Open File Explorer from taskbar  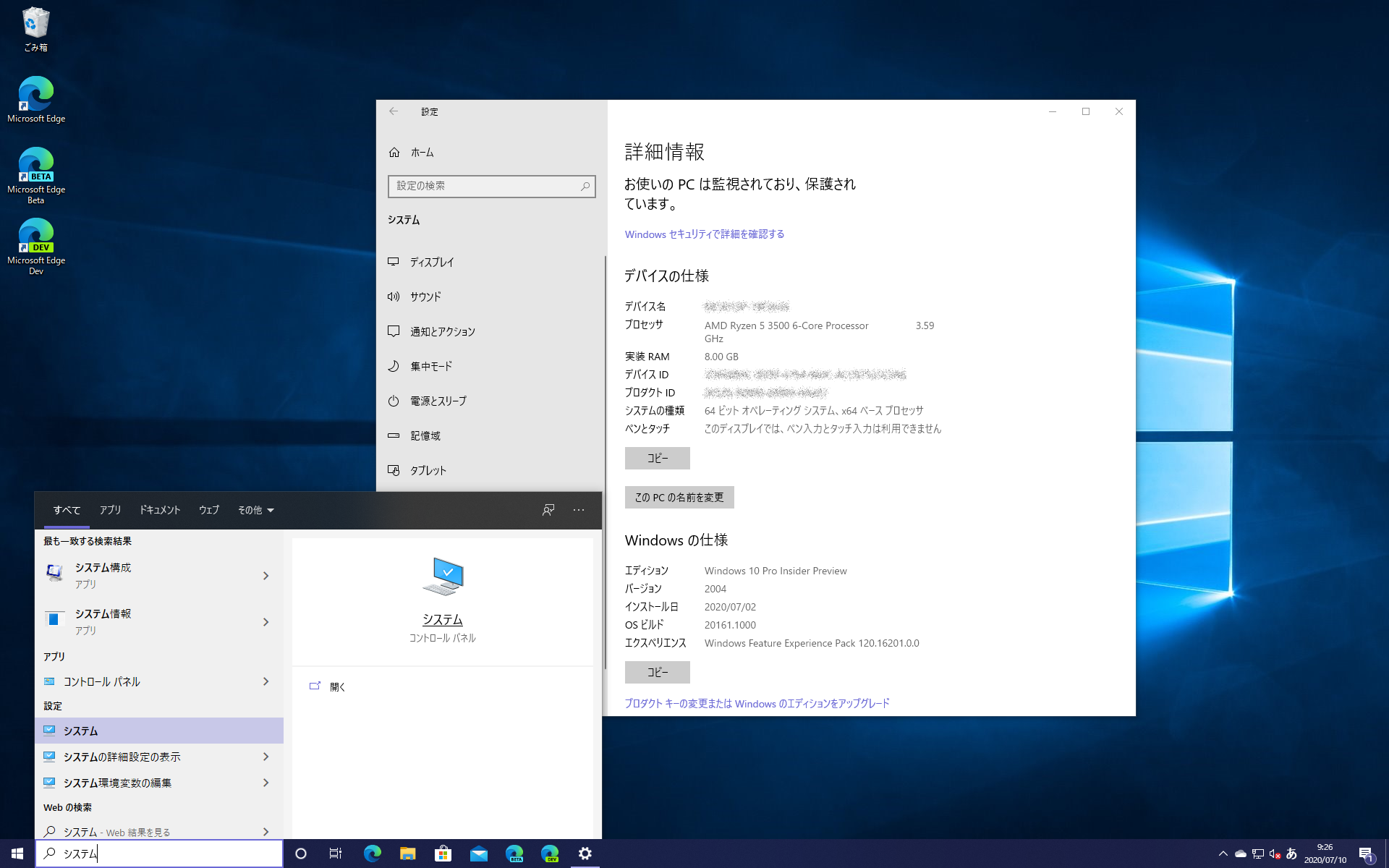tap(407, 854)
